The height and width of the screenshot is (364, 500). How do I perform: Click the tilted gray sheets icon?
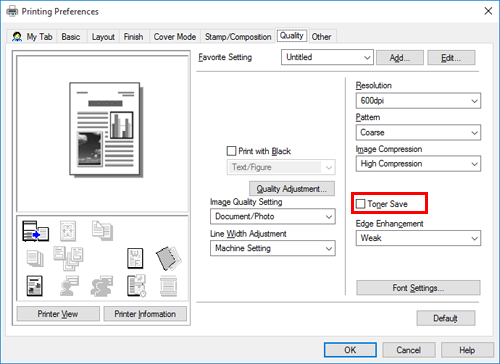168,258
